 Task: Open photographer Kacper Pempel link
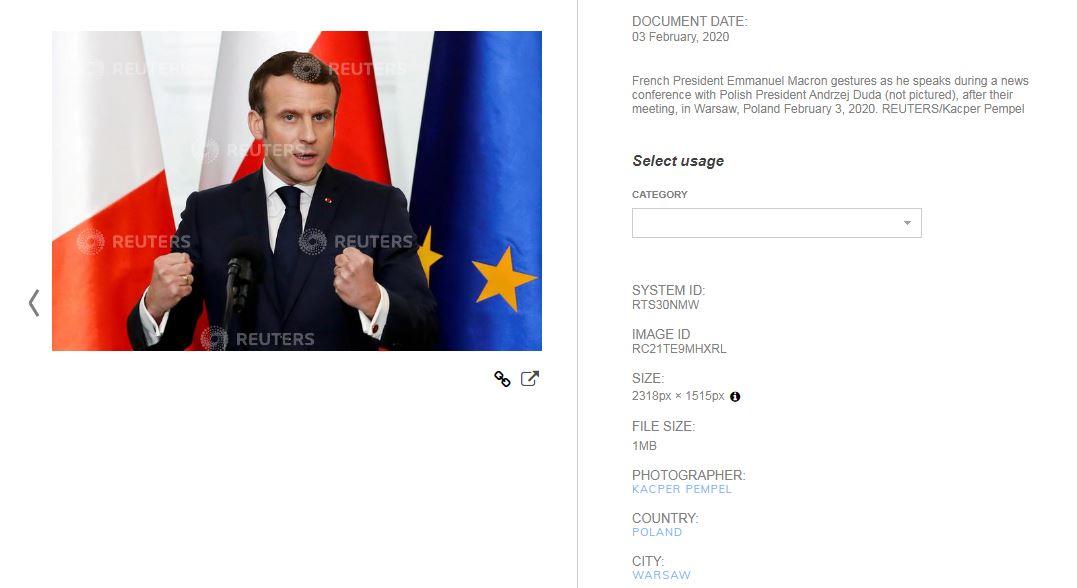point(681,489)
